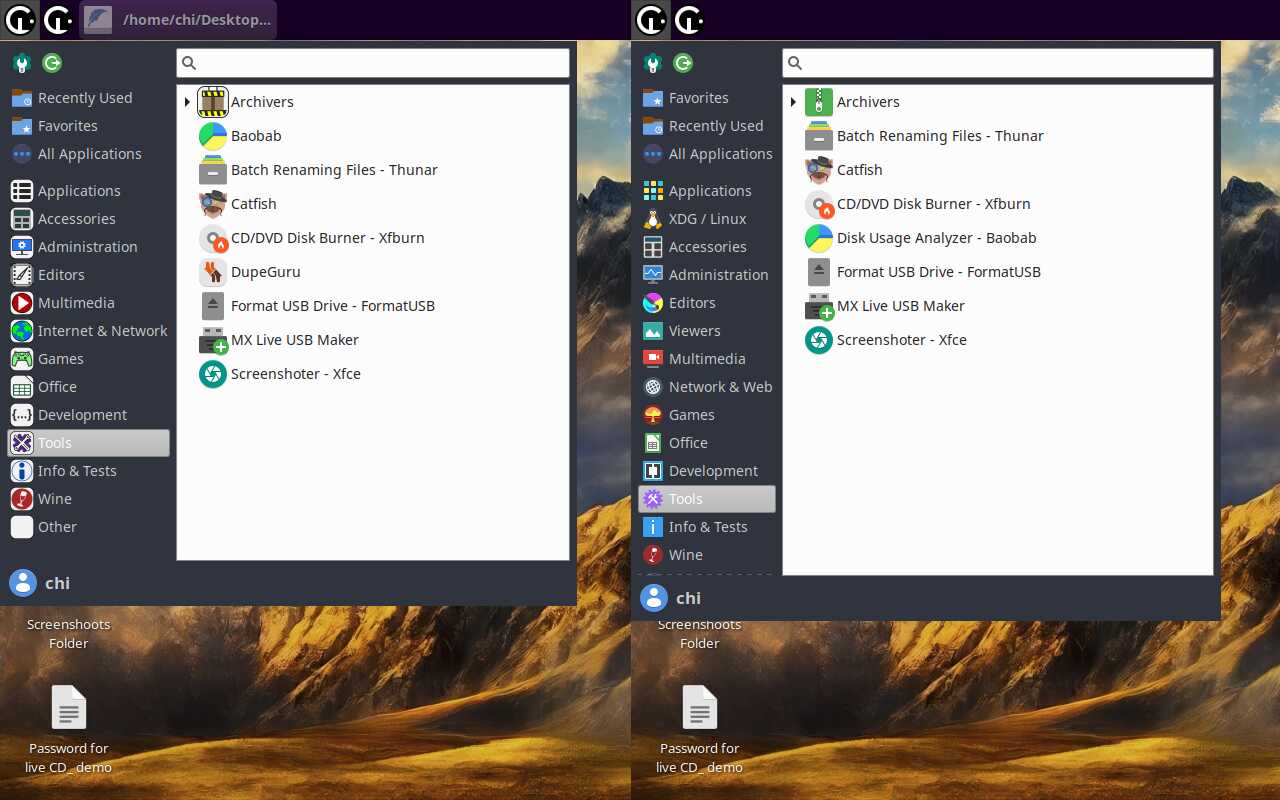This screenshot has height=800, width=1280.
Task: Open the Multimedia category in left menu
Action: [88, 303]
